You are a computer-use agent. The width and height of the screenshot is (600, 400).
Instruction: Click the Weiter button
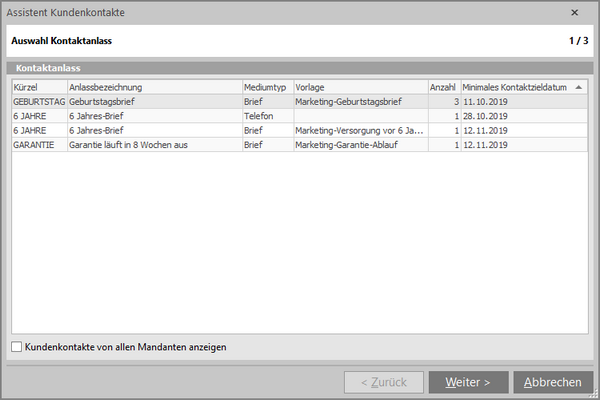[467, 382]
